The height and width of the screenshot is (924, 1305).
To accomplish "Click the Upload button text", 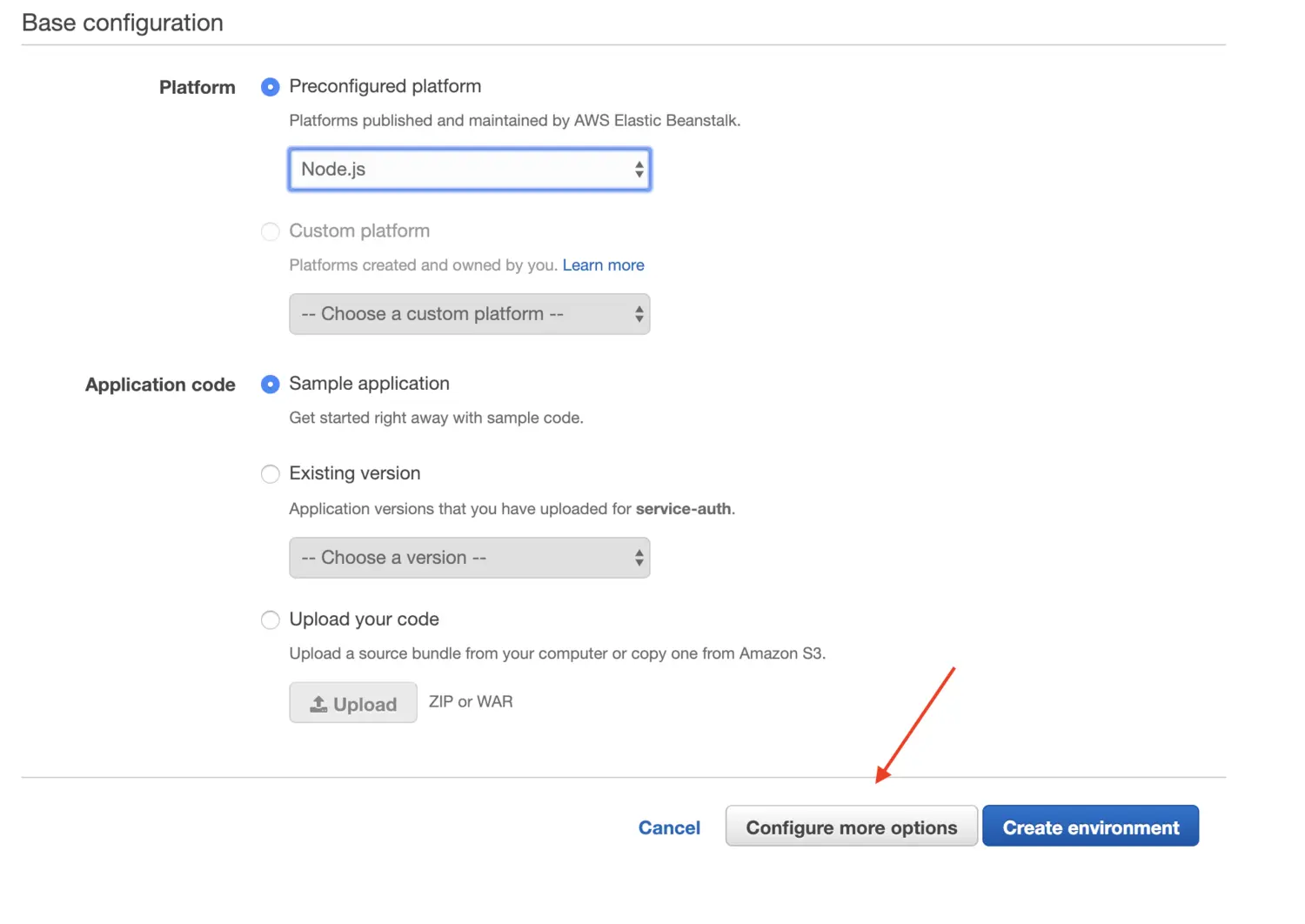I will tap(365, 705).
